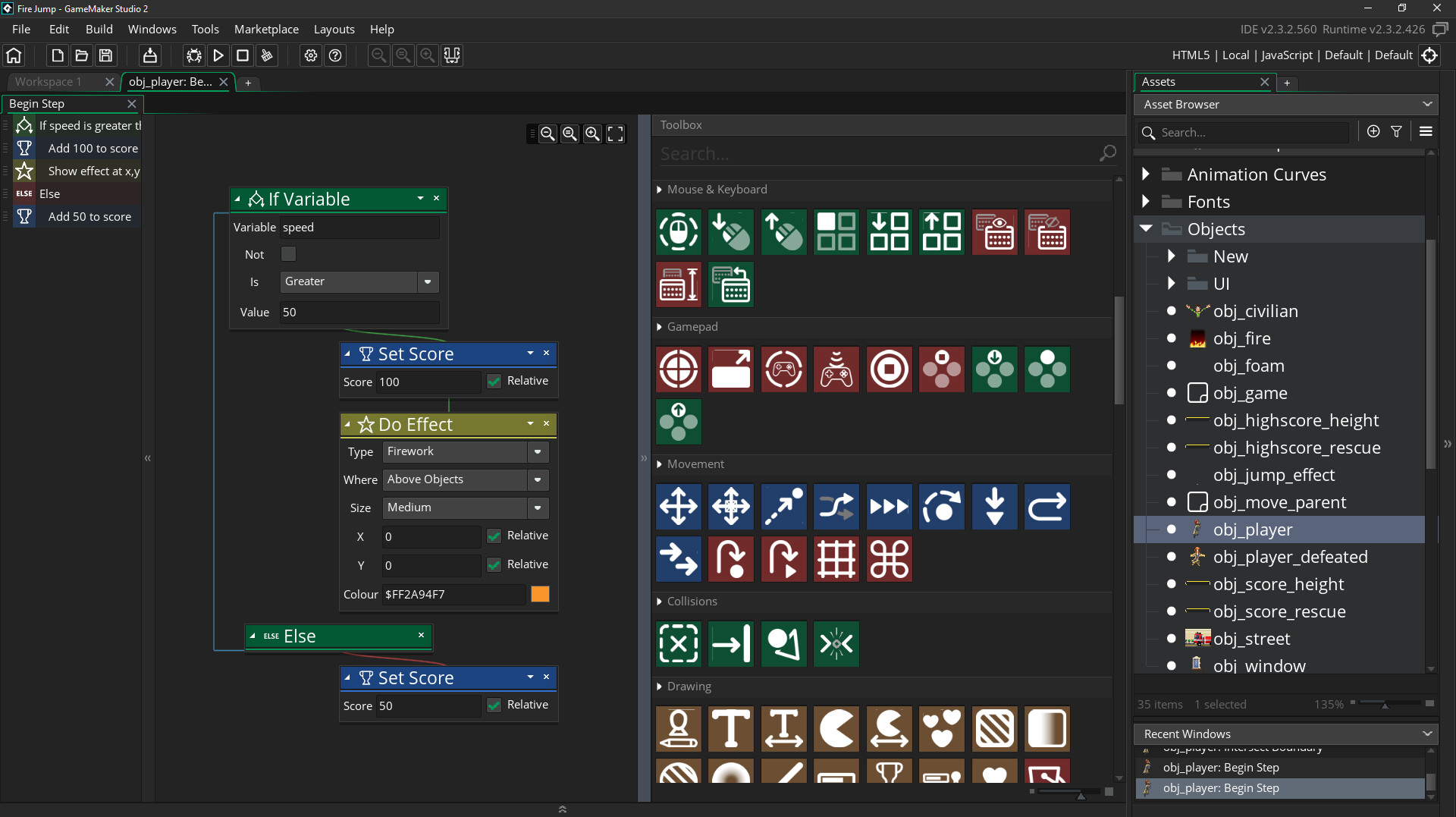1456x817 pixels.
Task: Click the Stop game icon
Action: [x=243, y=55]
